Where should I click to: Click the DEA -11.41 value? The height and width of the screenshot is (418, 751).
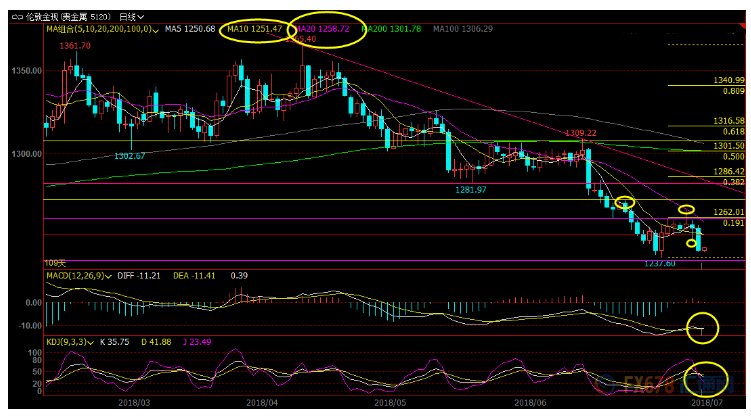click(x=194, y=276)
